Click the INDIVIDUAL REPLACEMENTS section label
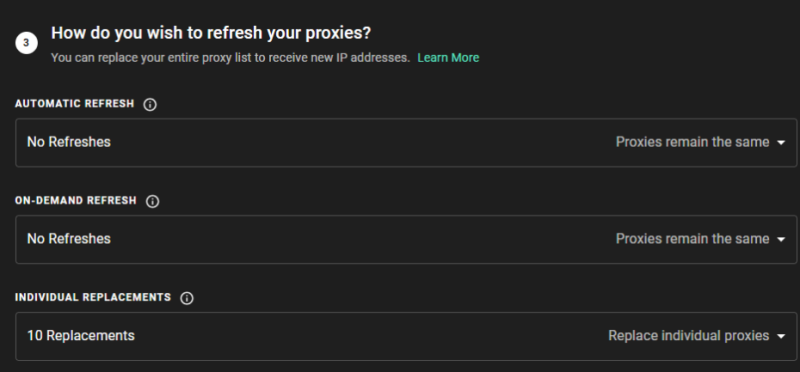This screenshot has height=372, width=800. (93, 297)
